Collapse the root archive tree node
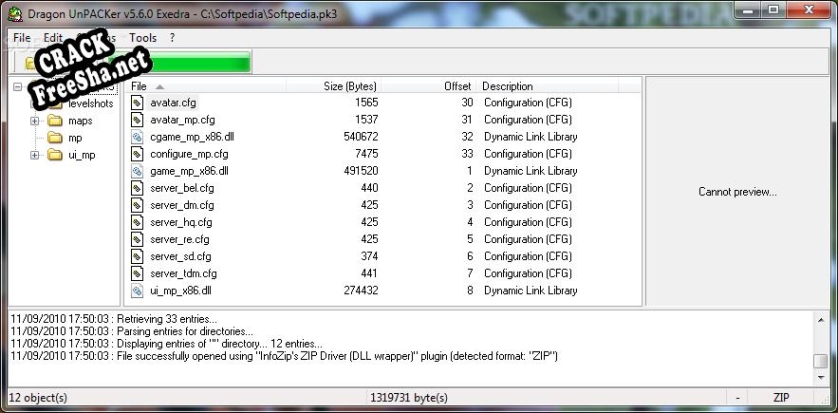Viewport: 838px width, 413px height. pyautogui.click(x=18, y=87)
